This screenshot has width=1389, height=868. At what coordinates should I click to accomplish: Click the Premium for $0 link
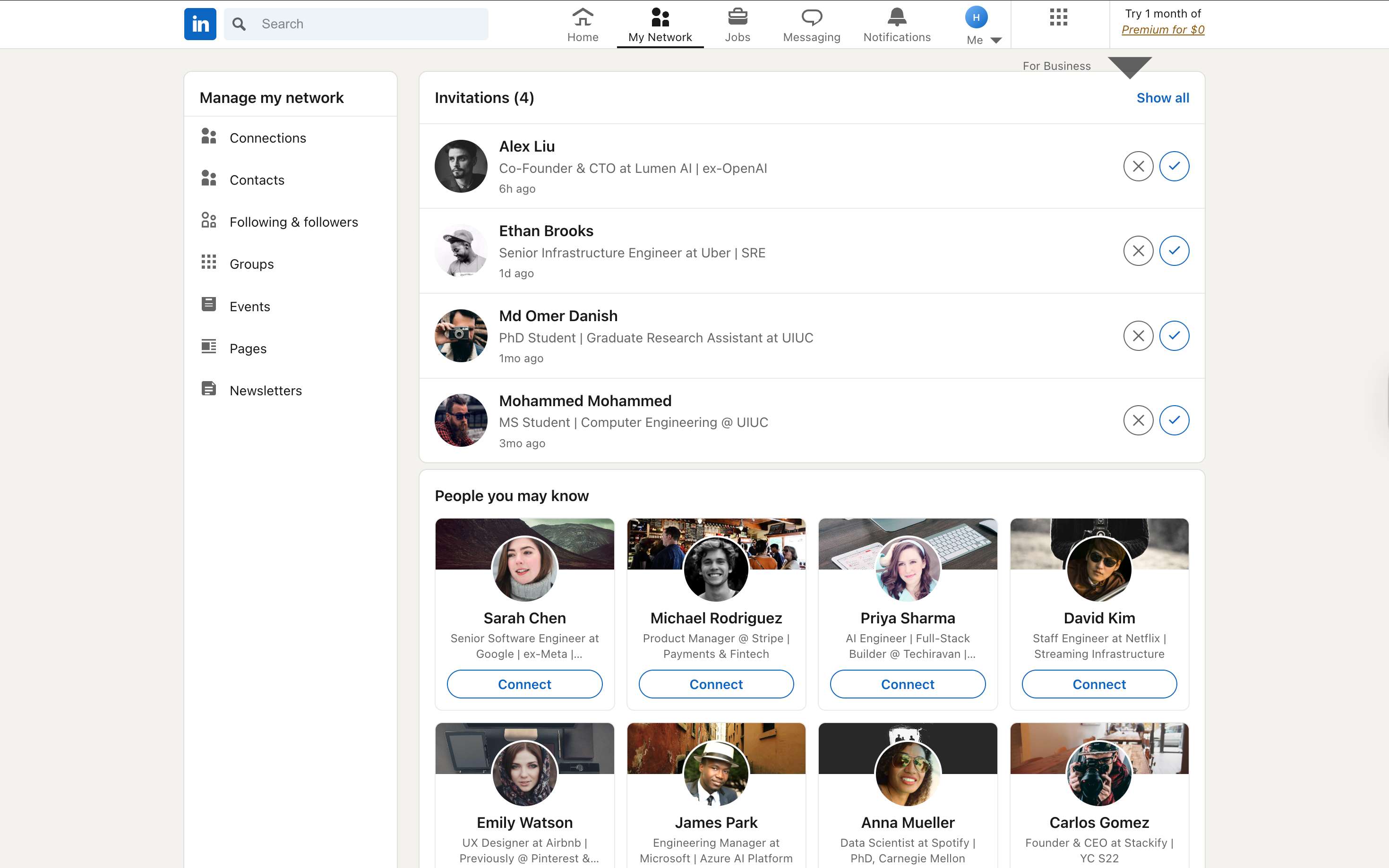point(1163,29)
